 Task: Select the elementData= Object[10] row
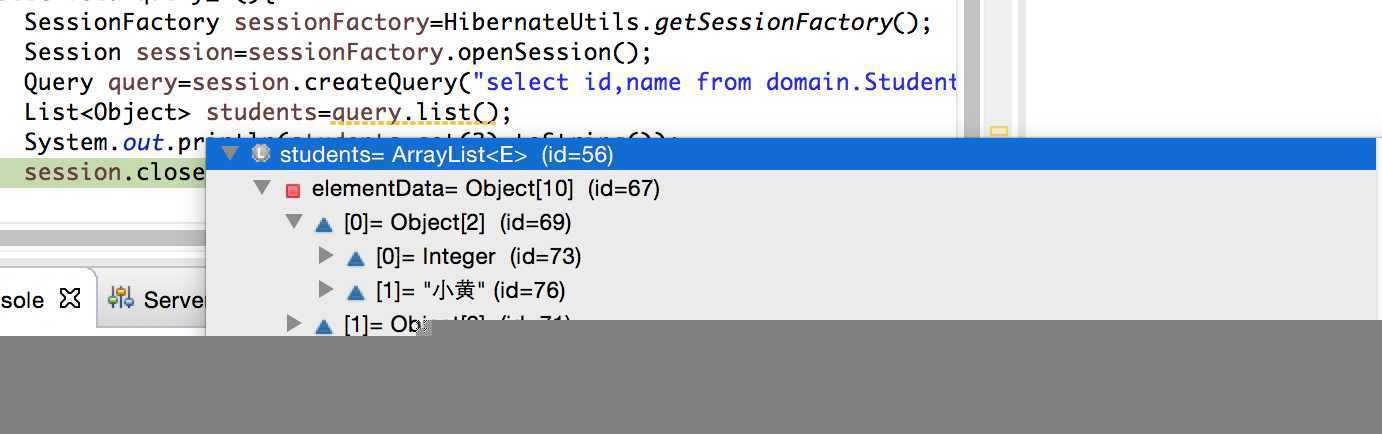click(791, 188)
